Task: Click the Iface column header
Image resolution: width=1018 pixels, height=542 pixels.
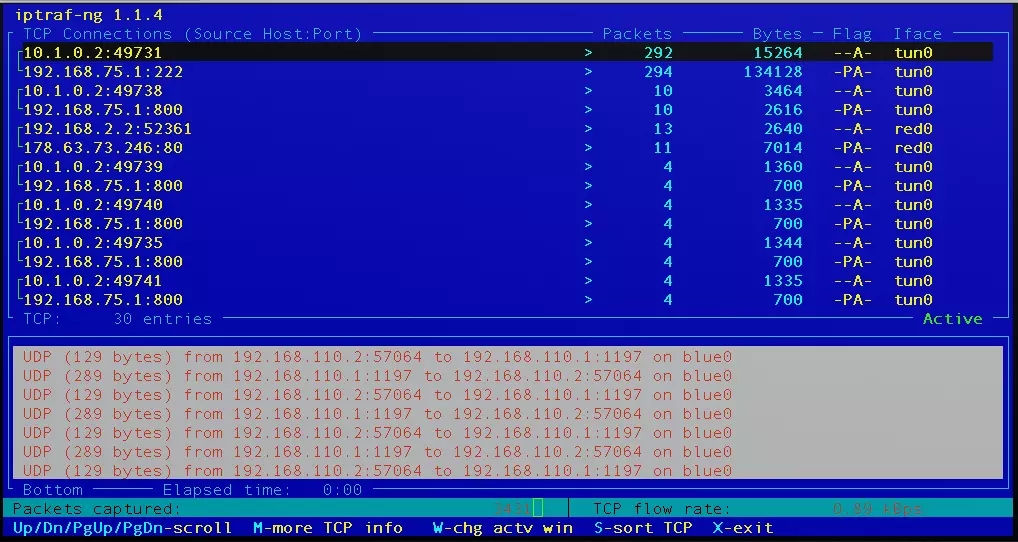Action: [x=917, y=34]
